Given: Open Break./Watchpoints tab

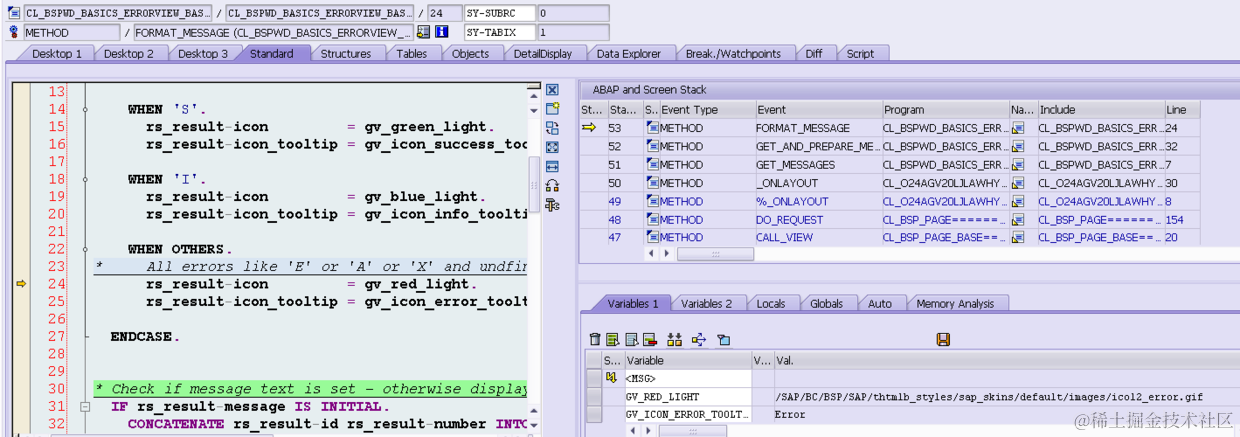Looking at the screenshot, I should tap(734, 54).
